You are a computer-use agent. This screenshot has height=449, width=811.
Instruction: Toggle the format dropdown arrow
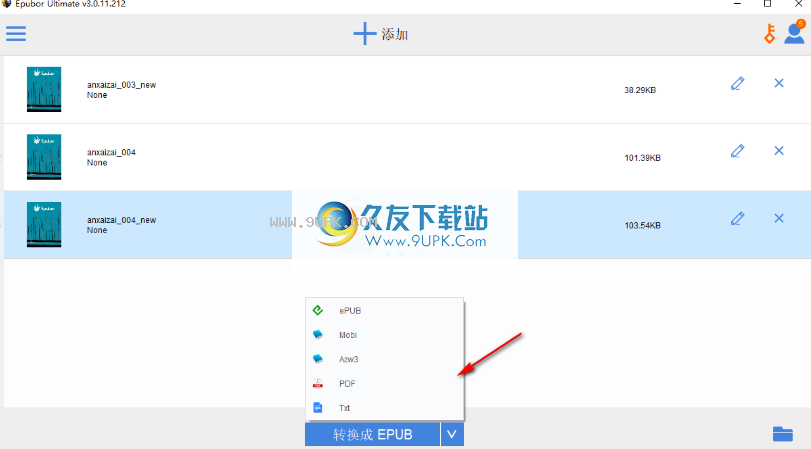452,435
